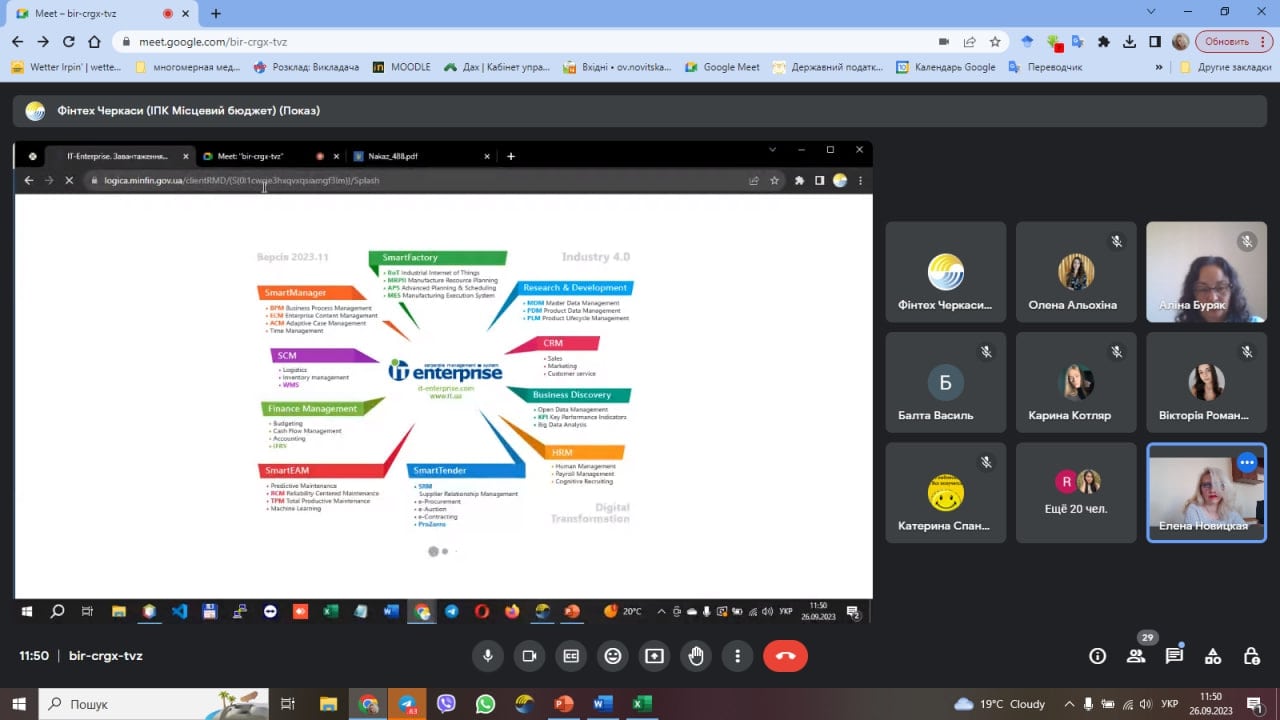
Task: Open Chrome tab search chevron
Action: coord(1151,12)
